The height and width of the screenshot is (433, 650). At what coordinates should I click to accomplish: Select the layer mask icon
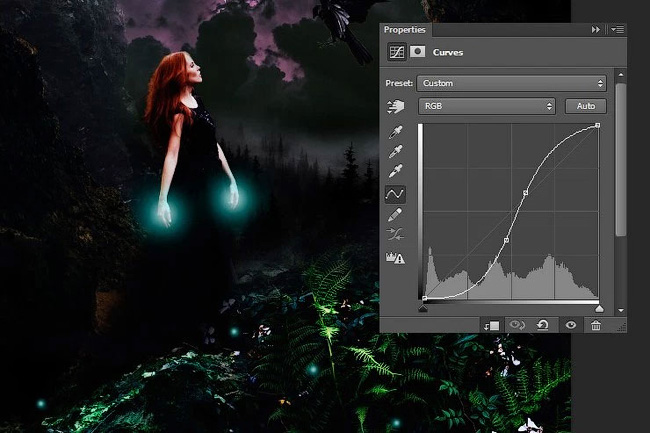(417, 52)
